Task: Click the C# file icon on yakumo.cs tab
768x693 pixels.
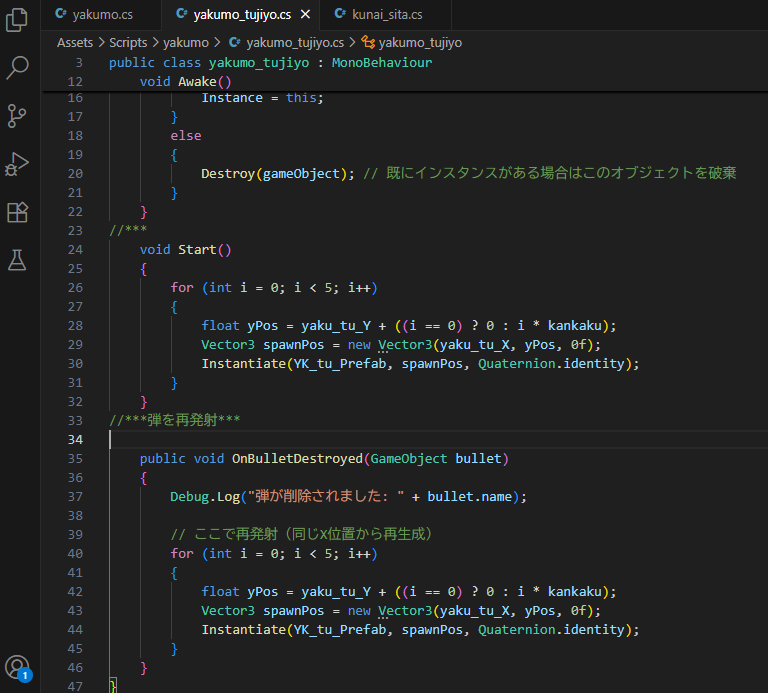Action: click(61, 14)
